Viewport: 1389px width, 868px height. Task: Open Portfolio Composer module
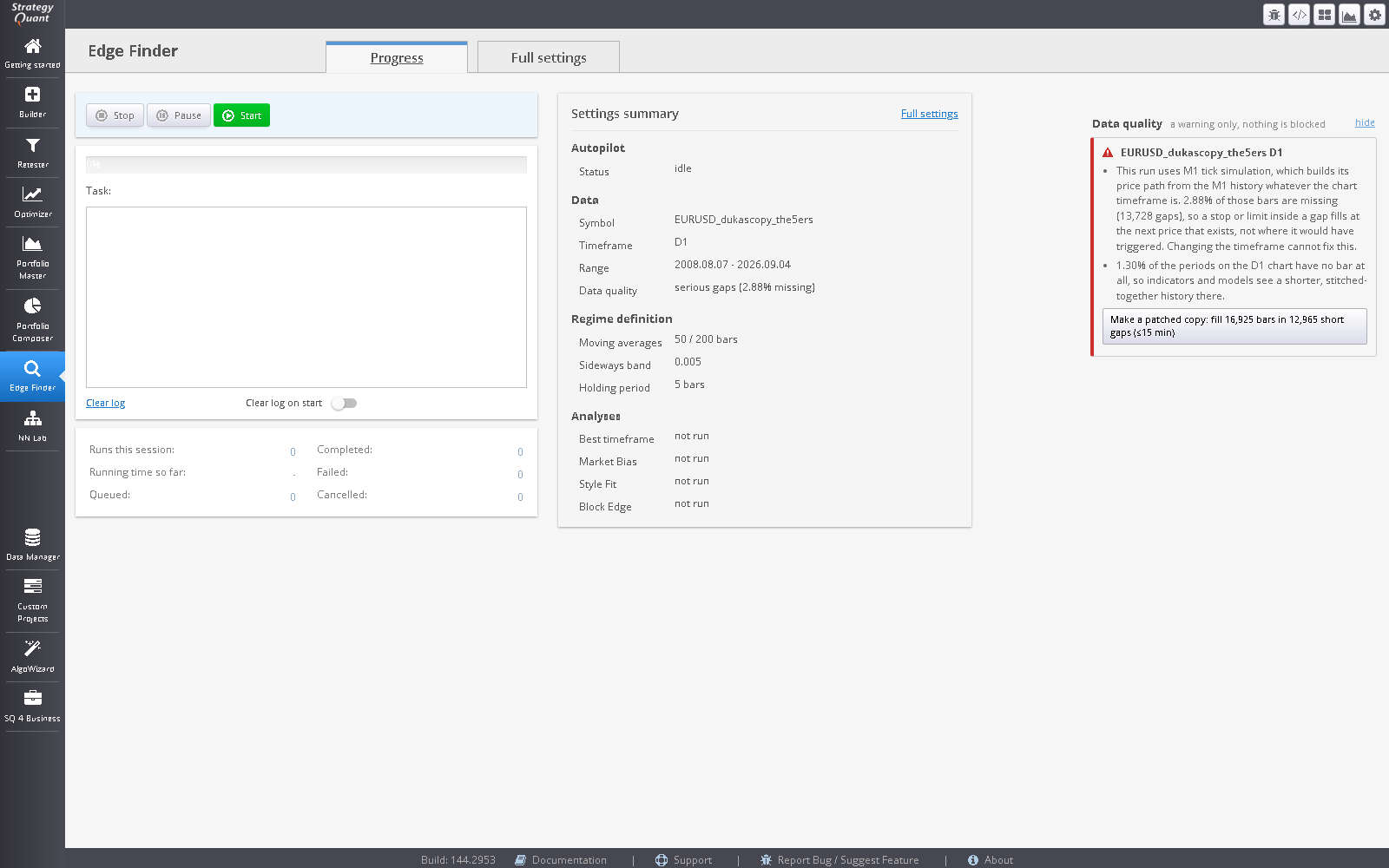click(x=32, y=320)
